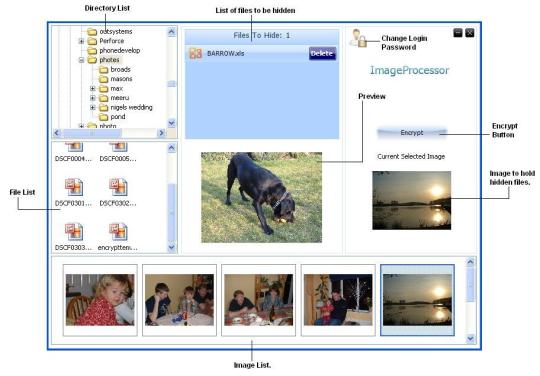Screen dimensions: 540x376
Task: Directory list scroll down arrow
Action: pos(172,123)
